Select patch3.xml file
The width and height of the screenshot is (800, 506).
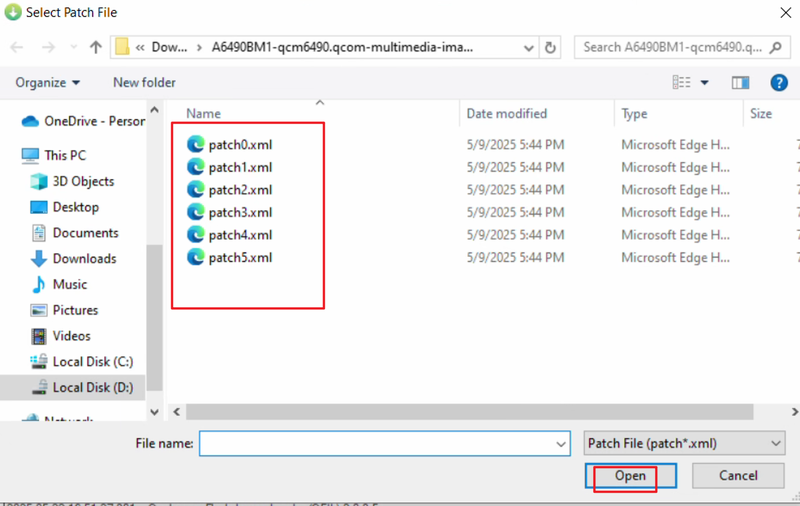230,212
